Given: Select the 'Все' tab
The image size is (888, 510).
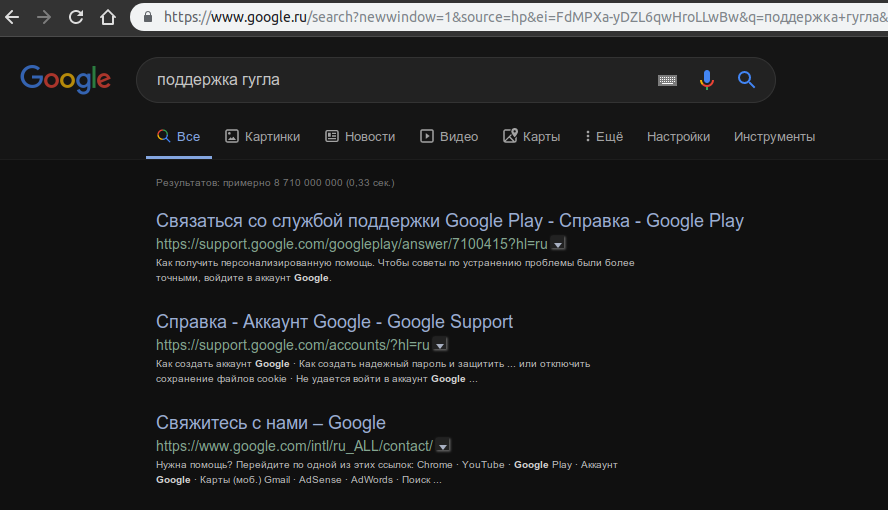Looking at the screenshot, I should pos(178,136).
